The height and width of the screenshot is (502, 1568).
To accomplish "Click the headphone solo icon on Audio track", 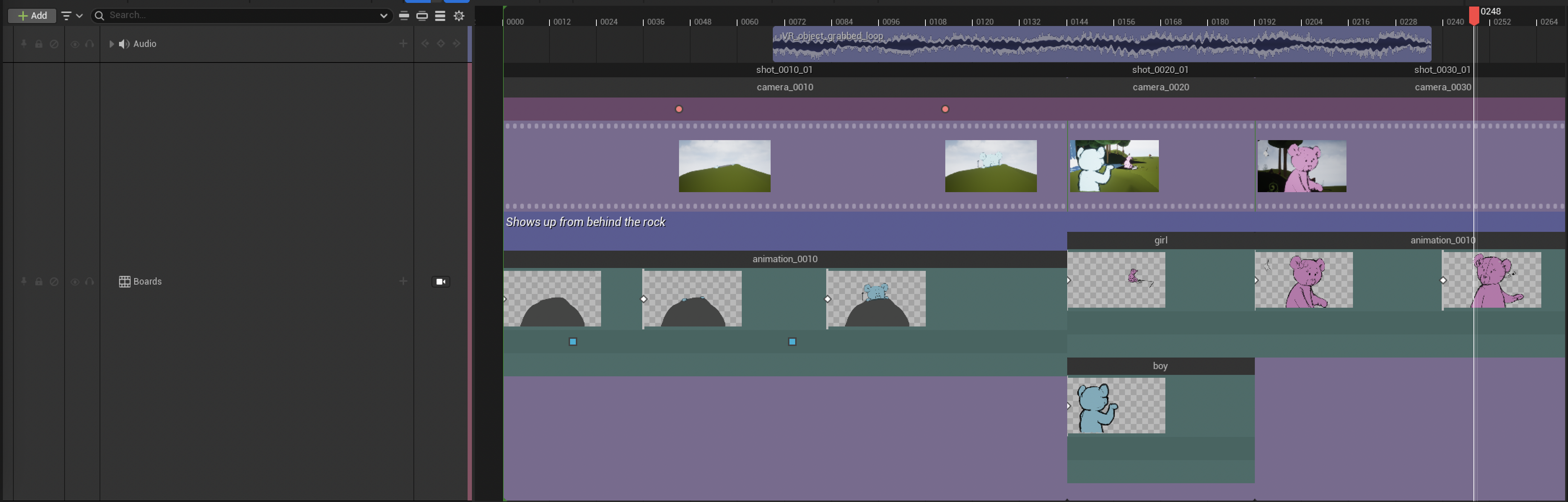I will pyautogui.click(x=90, y=43).
